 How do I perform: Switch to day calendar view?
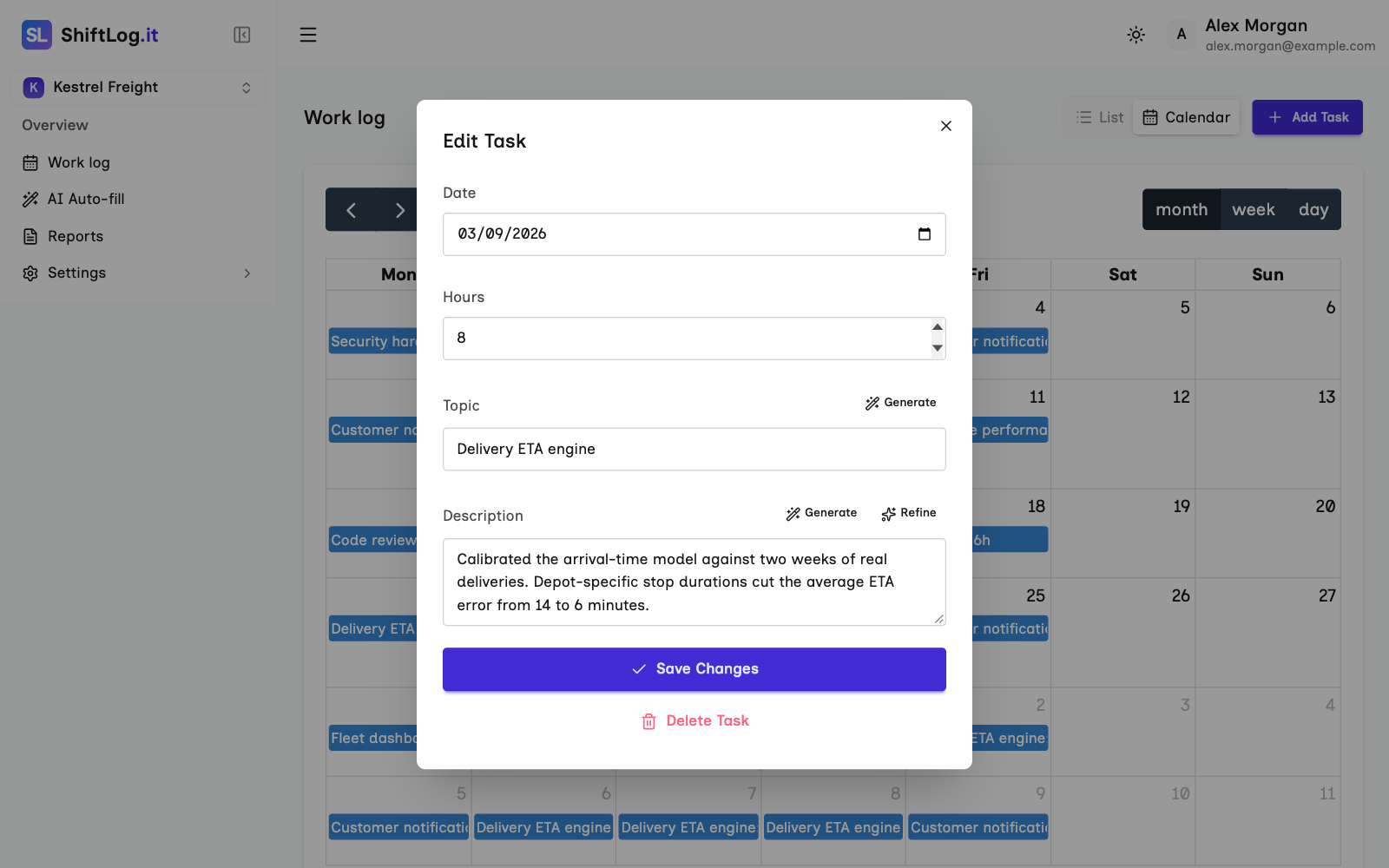point(1313,209)
